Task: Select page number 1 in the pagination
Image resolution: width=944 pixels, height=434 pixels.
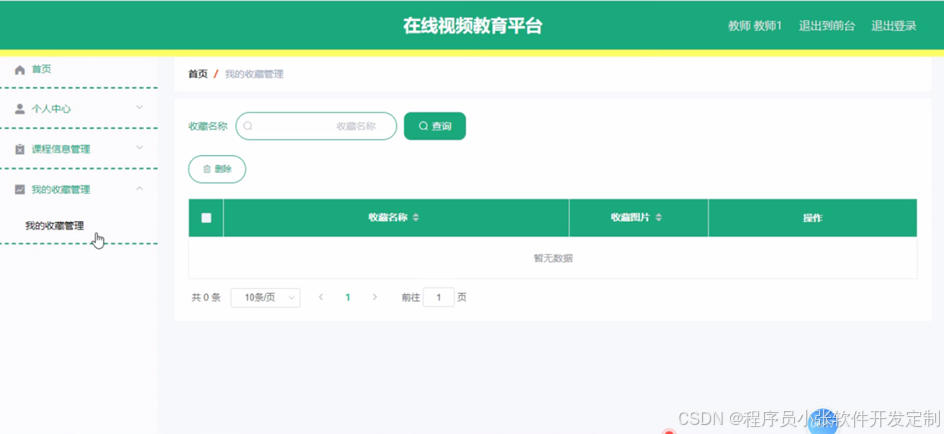Action: pos(347,297)
